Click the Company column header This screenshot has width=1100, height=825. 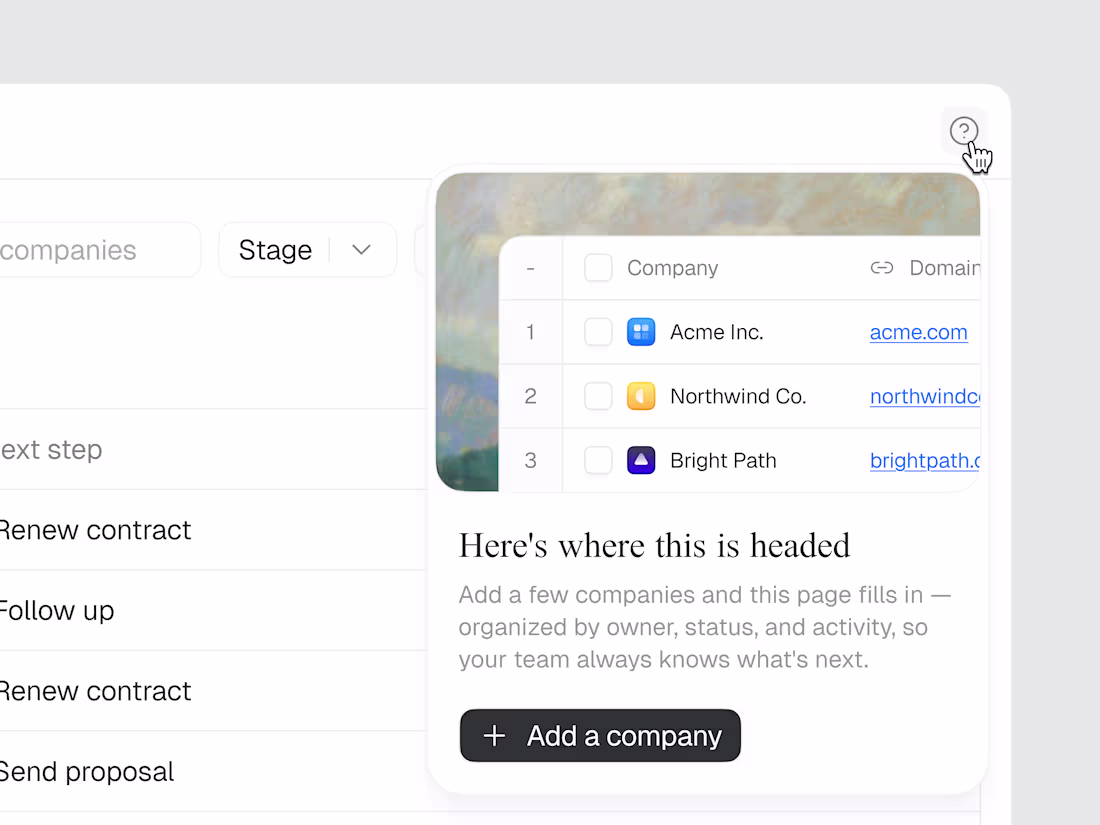(x=672, y=268)
